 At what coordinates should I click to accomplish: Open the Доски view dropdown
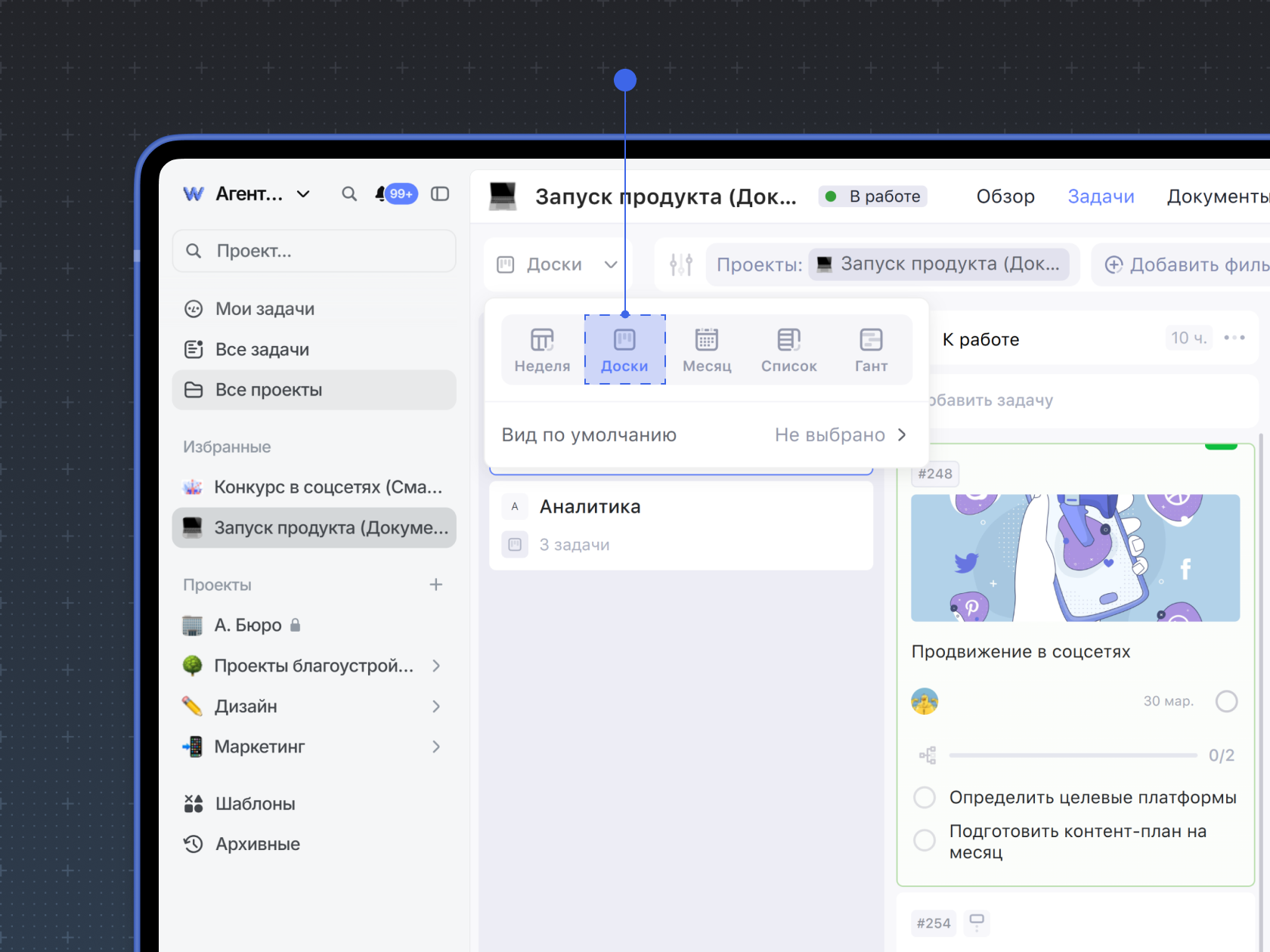point(557,264)
